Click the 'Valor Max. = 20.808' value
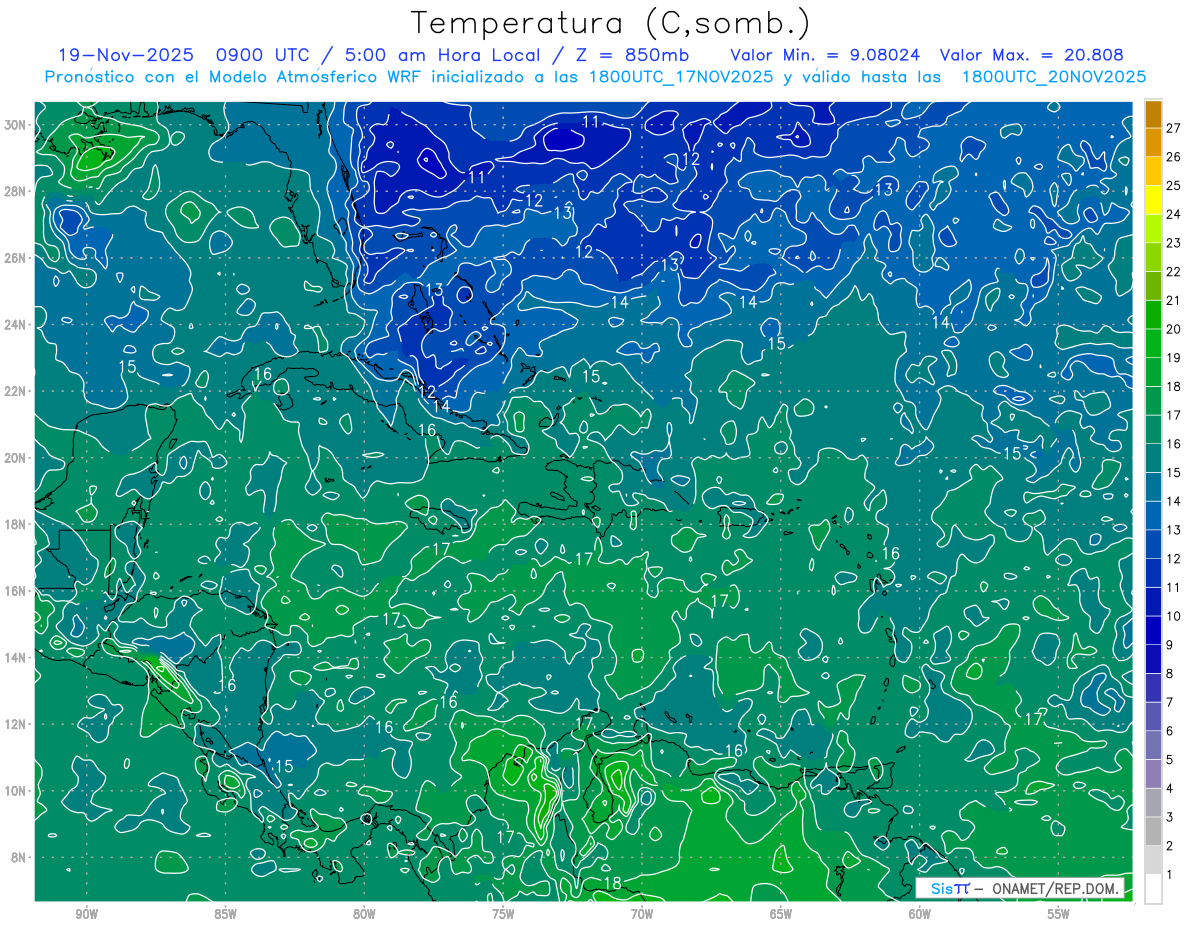Viewport: 1200px width, 927px height. [x=1032, y=56]
